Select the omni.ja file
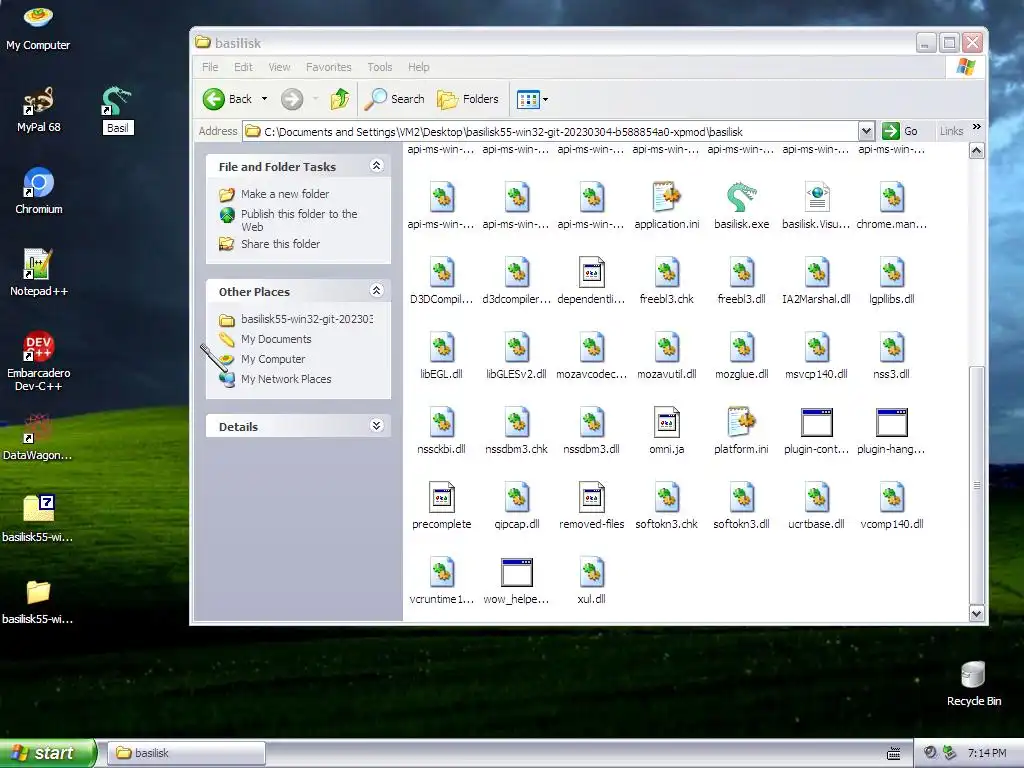1024x768 pixels. (666, 430)
